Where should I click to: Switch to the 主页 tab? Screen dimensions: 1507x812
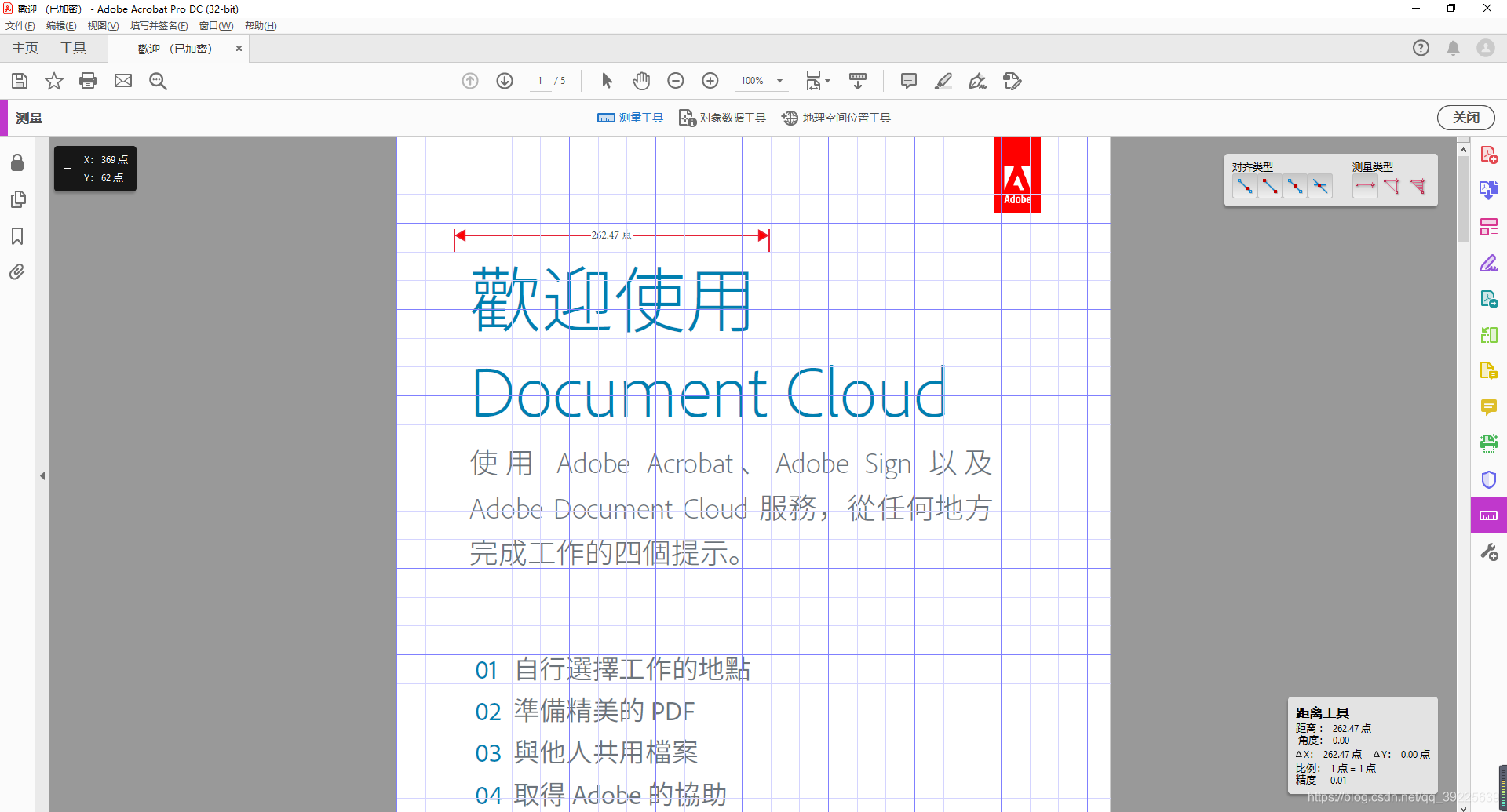coord(25,48)
